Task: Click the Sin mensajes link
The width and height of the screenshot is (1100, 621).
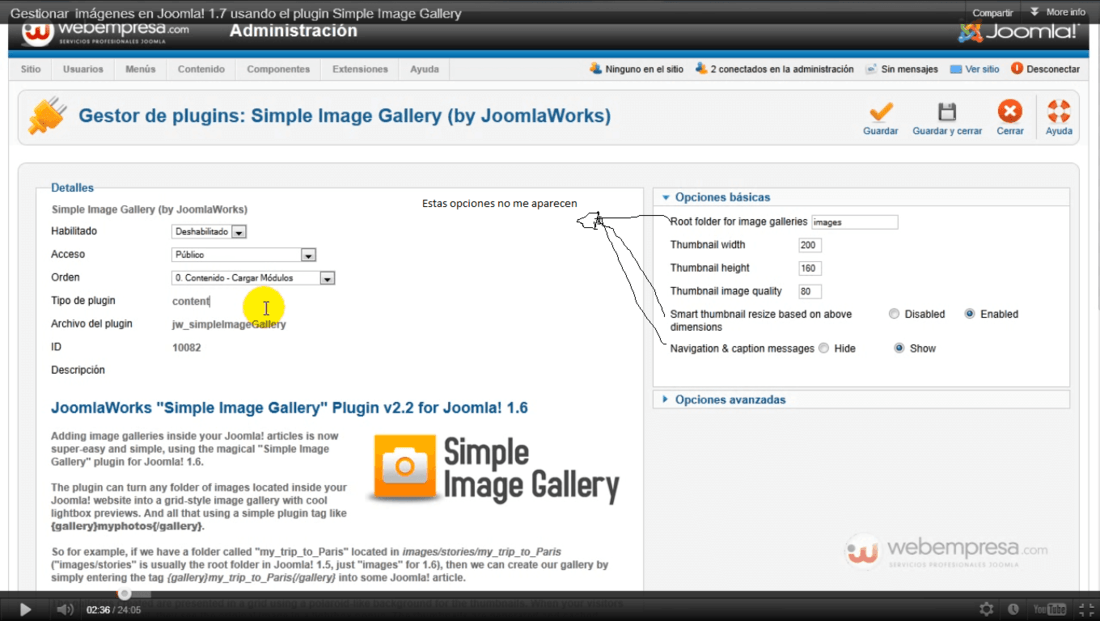Action: [x=909, y=69]
